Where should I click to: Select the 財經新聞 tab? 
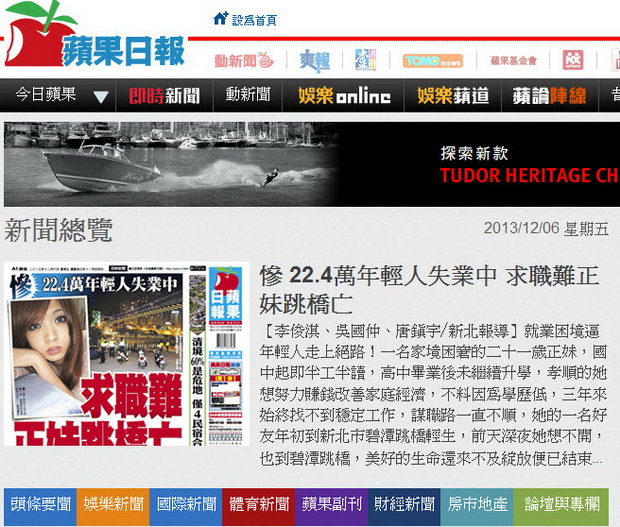404,506
